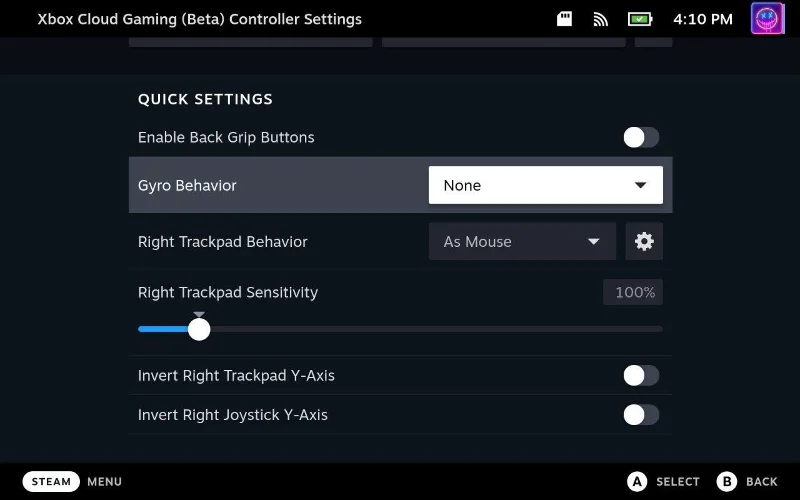Click the battery indicator icon
Image resolution: width=800 pixels, height=500 pixels.
point(639,19)
